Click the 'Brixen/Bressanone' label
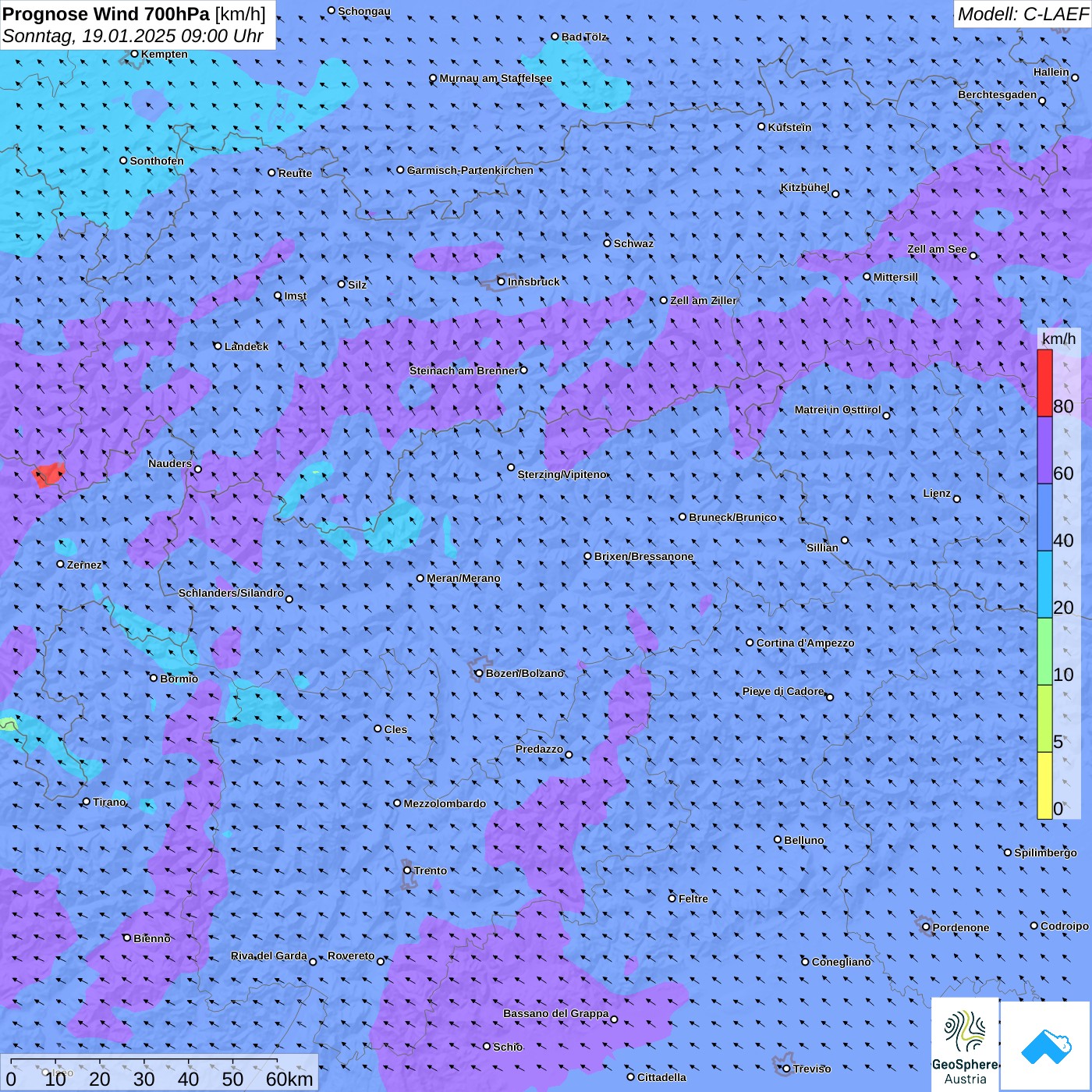Screen dimensions: 1092x1092 coord(644,556)
